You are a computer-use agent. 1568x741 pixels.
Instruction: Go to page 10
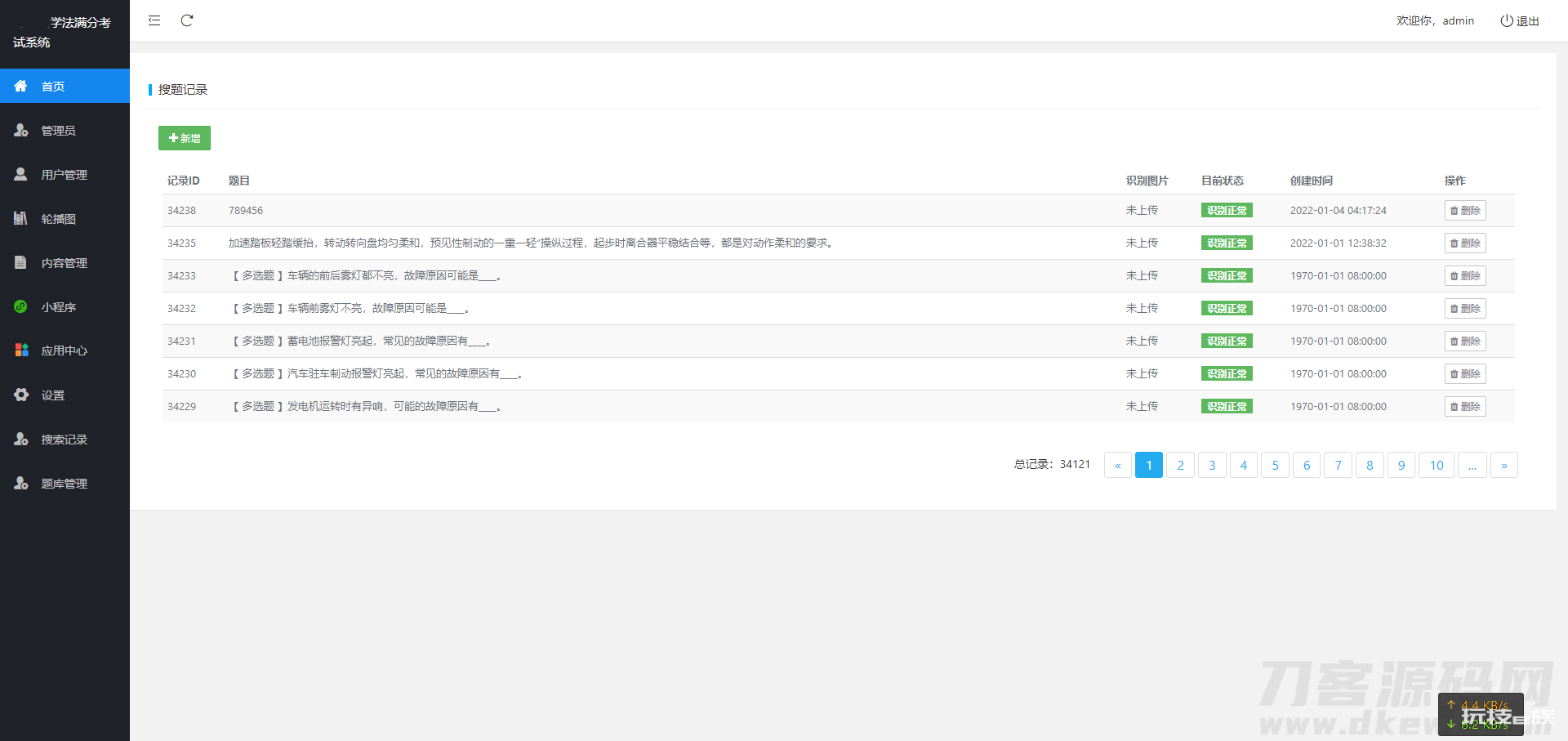pos(1437,465)
